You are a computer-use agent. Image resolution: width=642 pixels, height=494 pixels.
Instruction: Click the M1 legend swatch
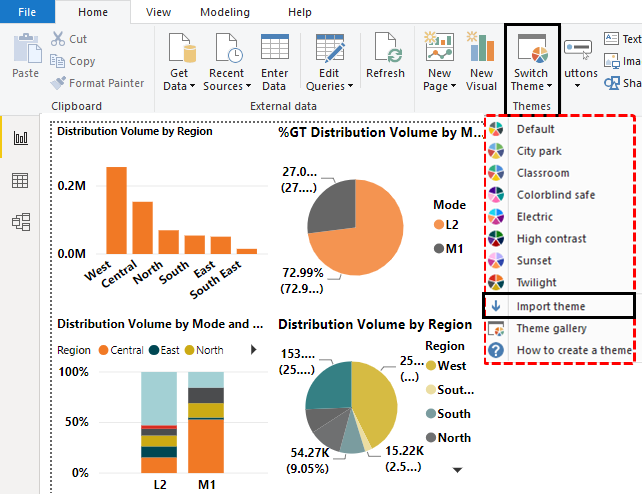439,248
